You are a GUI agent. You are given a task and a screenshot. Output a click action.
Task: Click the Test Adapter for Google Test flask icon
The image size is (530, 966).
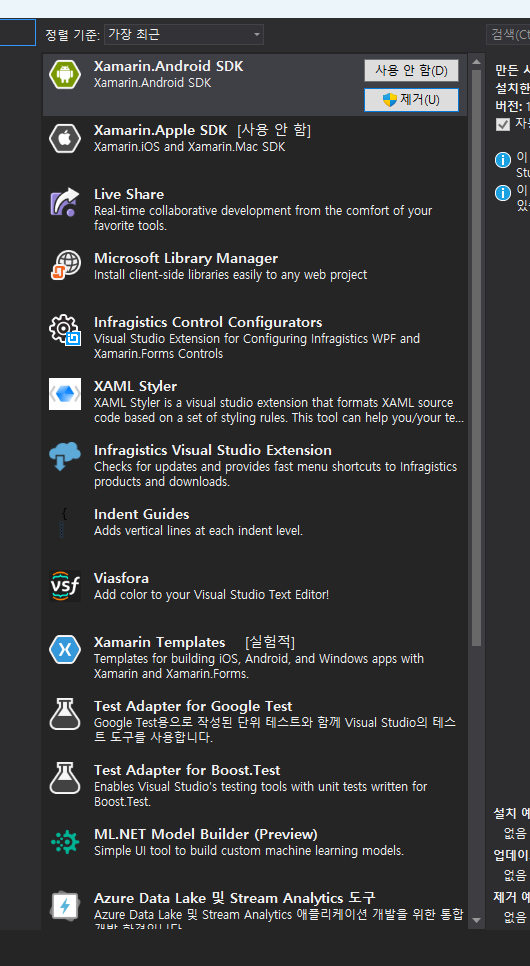[x=65, y=713]
